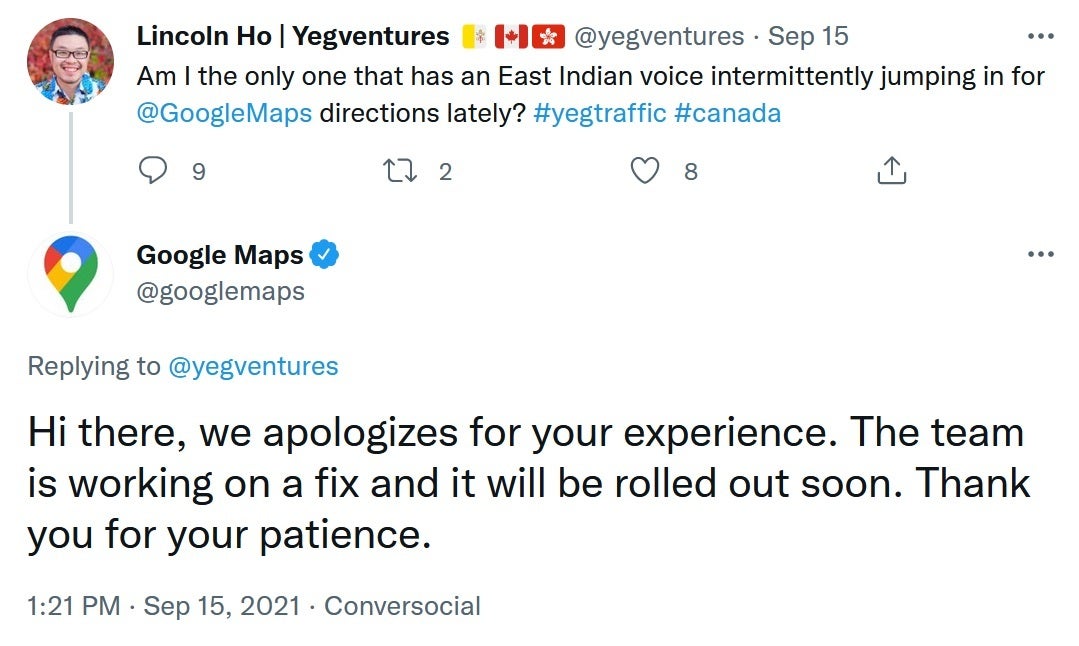The image size is (1079, 646).
Task: Click the Google Maps account name
Action: pos(220,255)
